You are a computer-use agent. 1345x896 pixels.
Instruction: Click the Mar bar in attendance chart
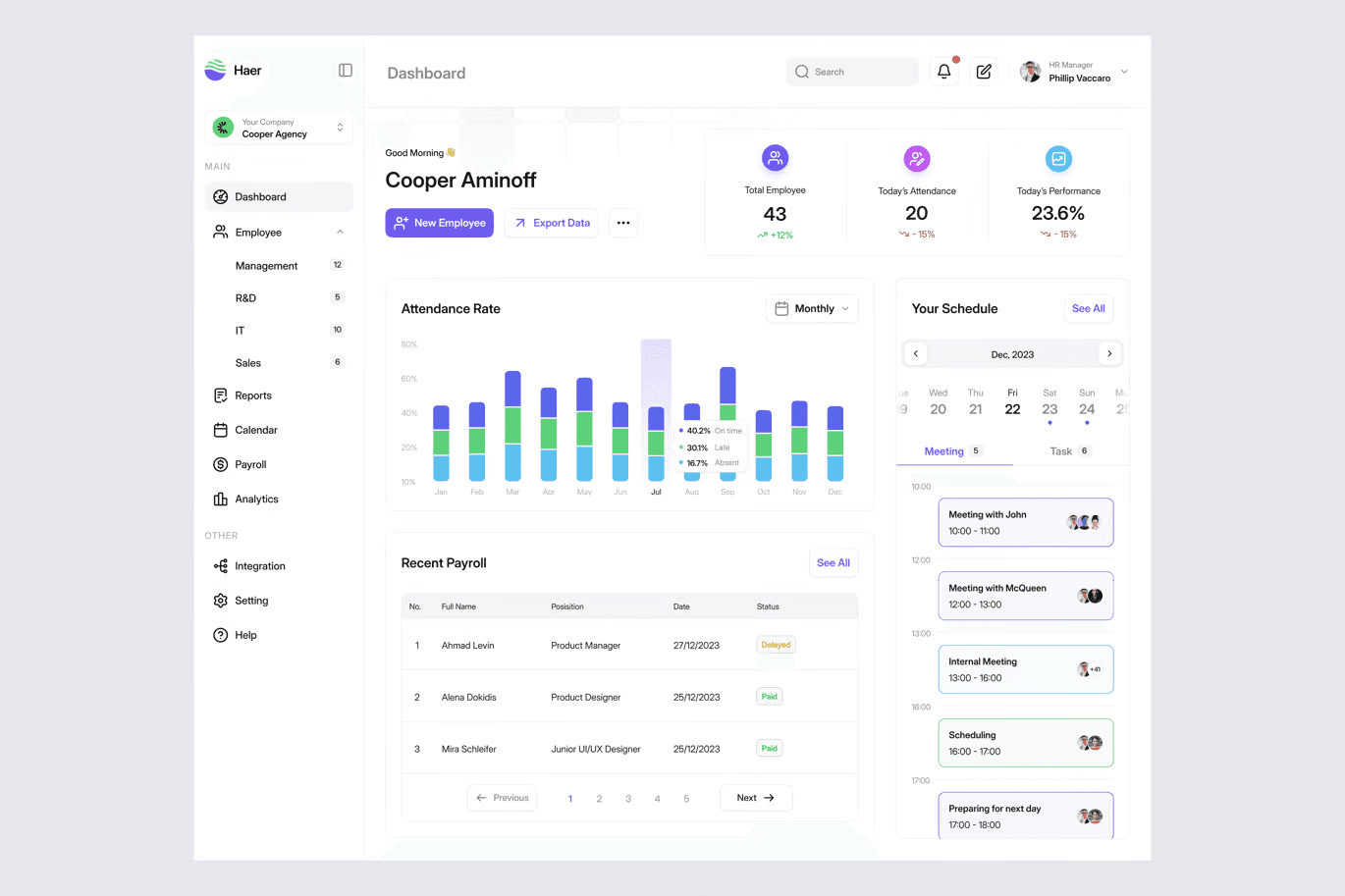point(512,426)
